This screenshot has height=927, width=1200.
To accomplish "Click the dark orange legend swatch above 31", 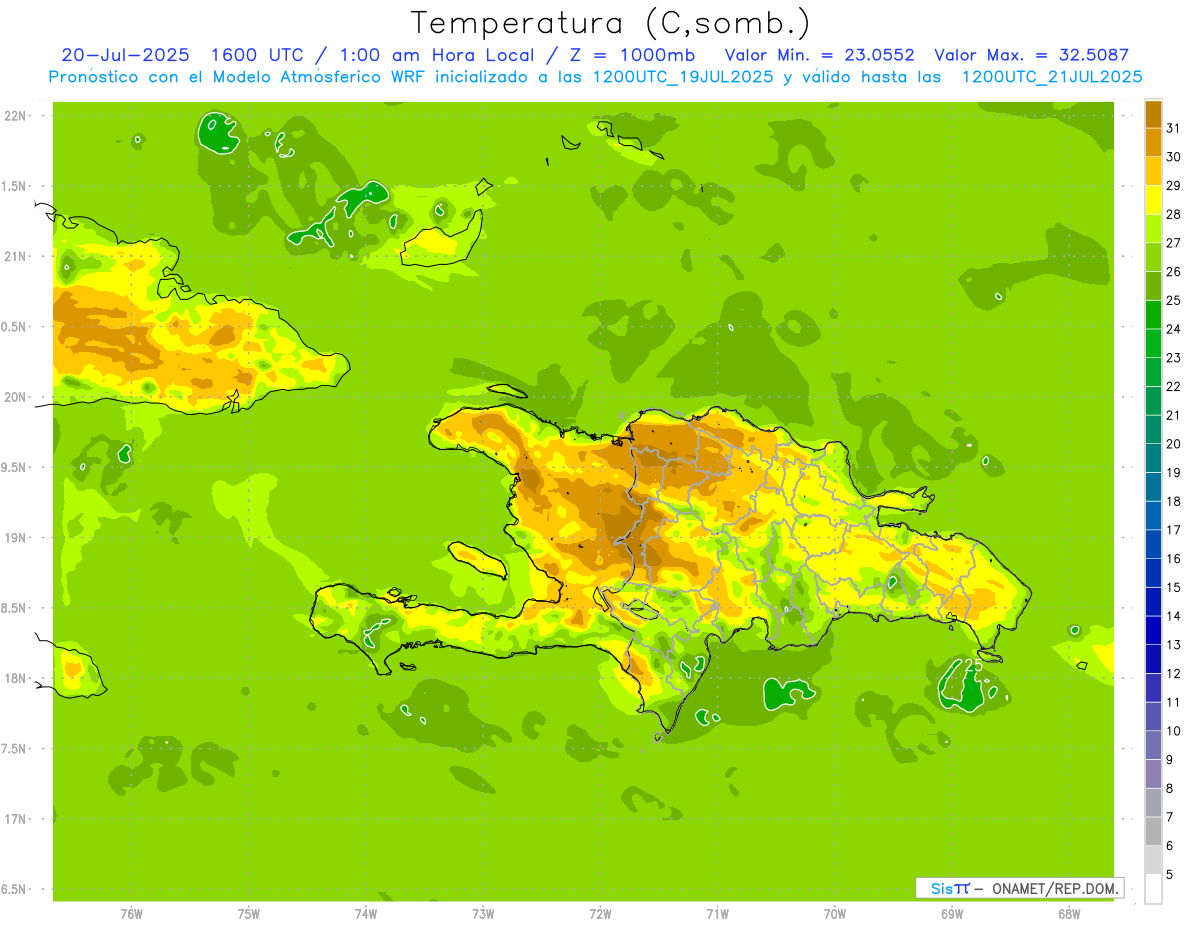I will tap(1153, 114).
